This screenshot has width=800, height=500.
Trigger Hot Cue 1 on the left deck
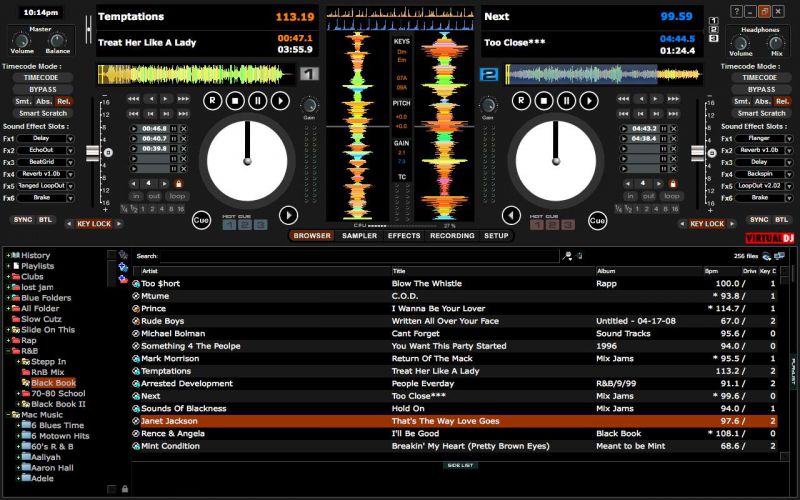(230, 224)
